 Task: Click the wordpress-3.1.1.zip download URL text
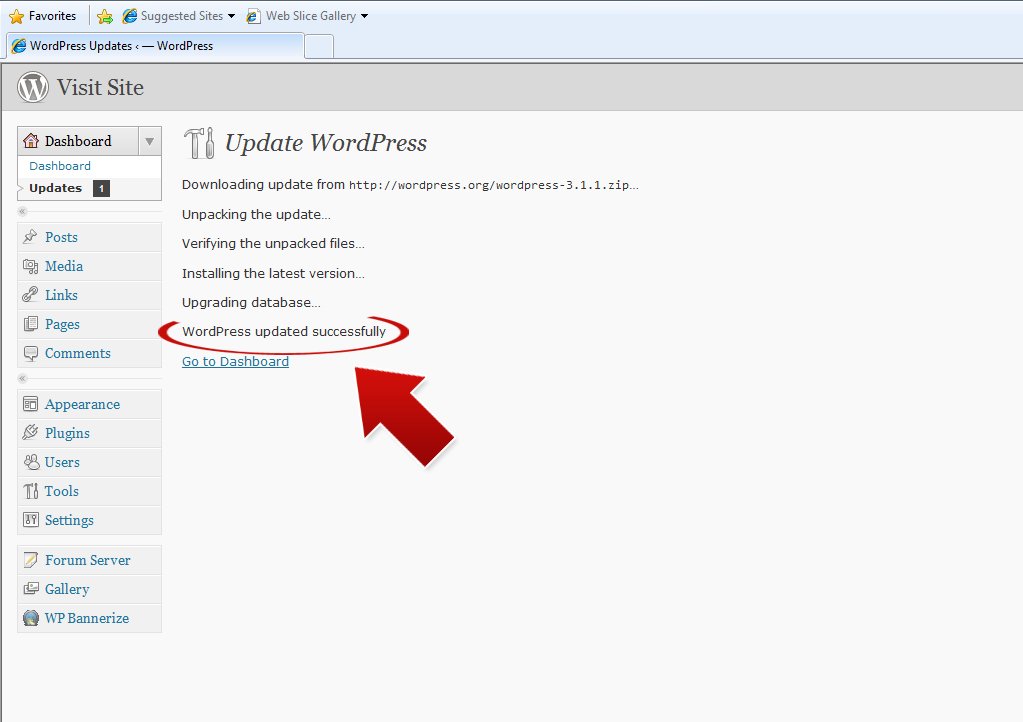tap(489, 185)
